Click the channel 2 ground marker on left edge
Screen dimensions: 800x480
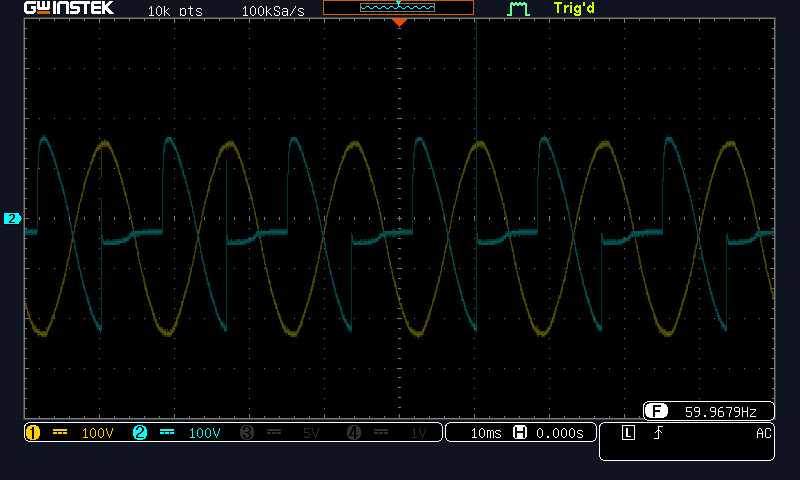12,218
